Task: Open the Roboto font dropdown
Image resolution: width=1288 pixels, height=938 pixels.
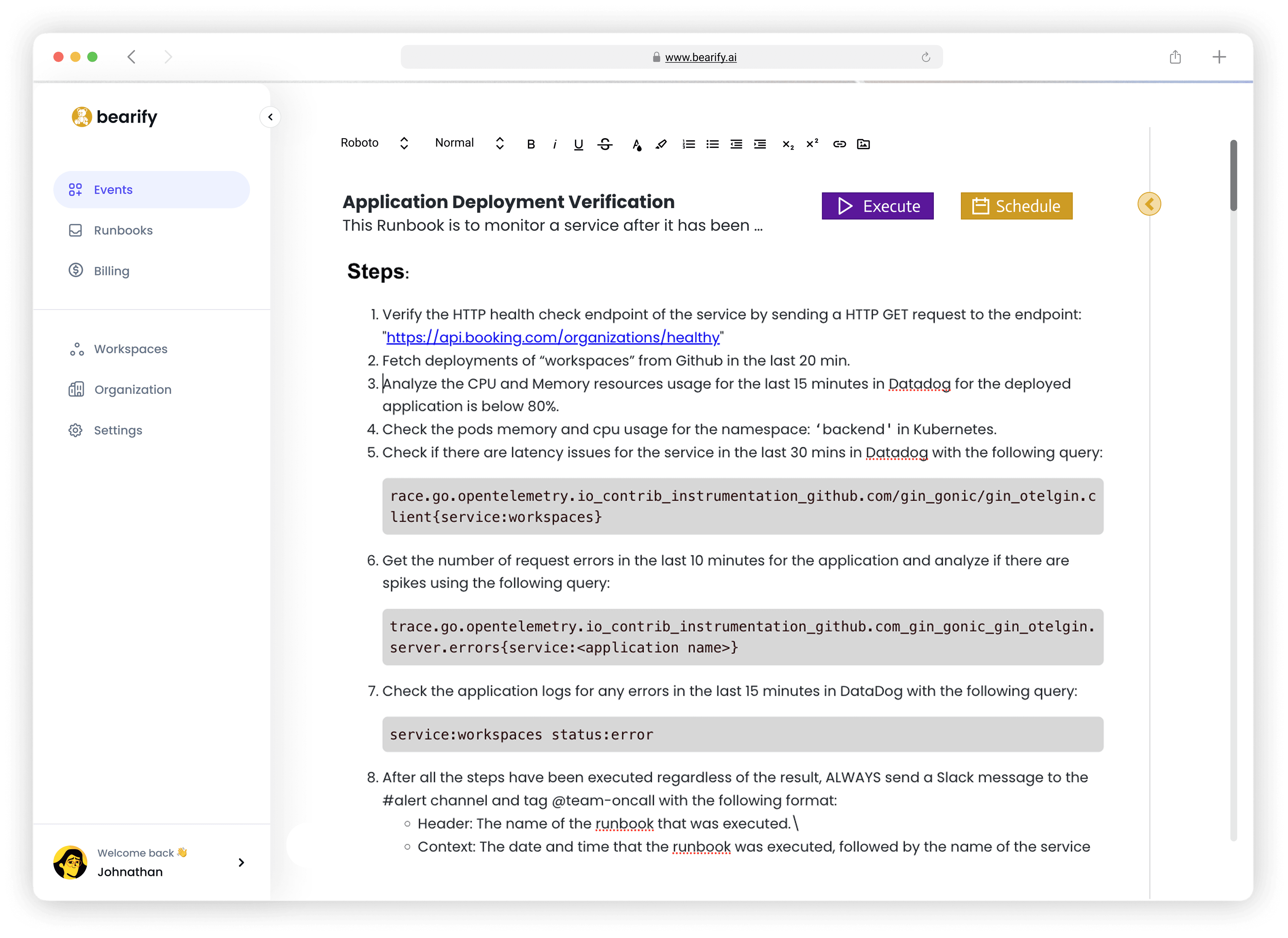Action: point(374,143)
